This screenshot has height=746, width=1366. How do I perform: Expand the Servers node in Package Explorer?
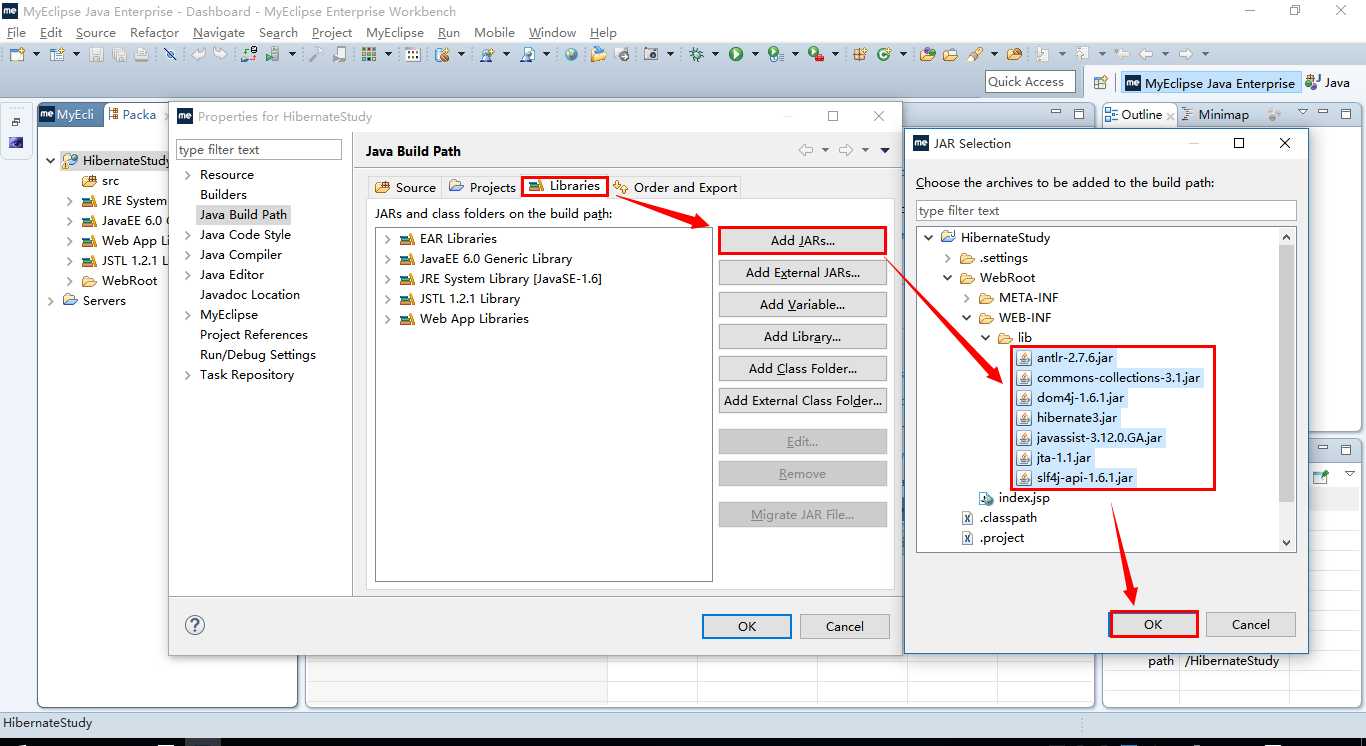(51, 301)
